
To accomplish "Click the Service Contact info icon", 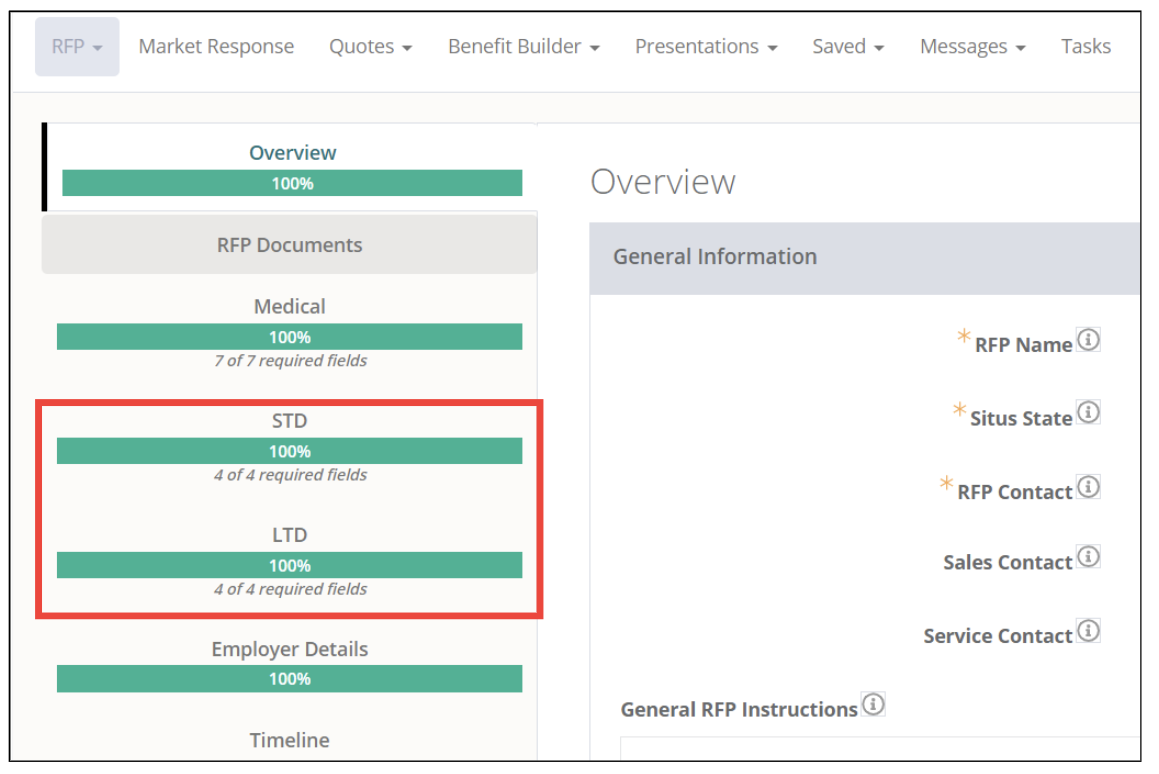I will pyautogui.click(x=1088, y=631).
